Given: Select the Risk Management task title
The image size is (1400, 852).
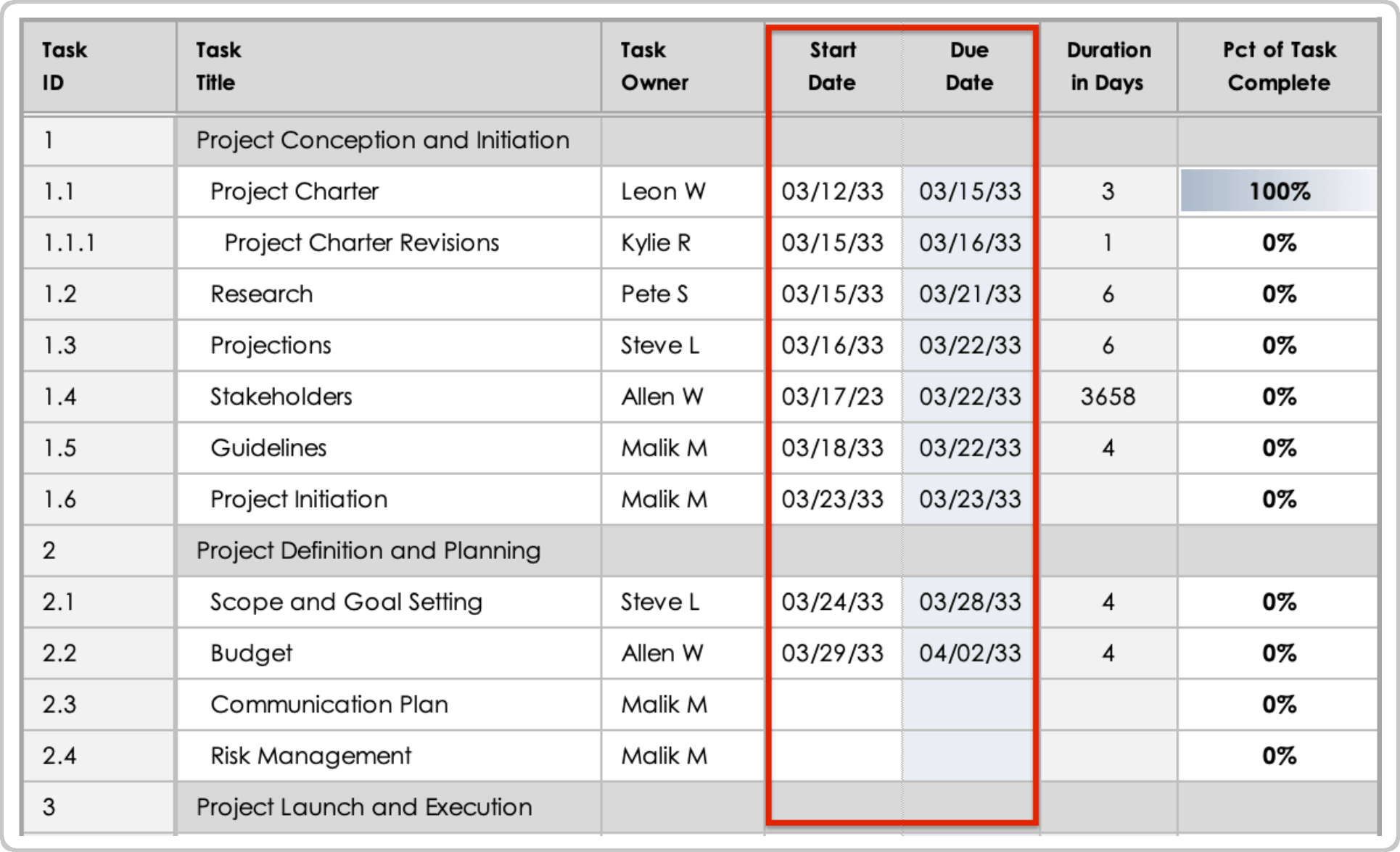Looking at the screenshot, I should click(310, 756).
